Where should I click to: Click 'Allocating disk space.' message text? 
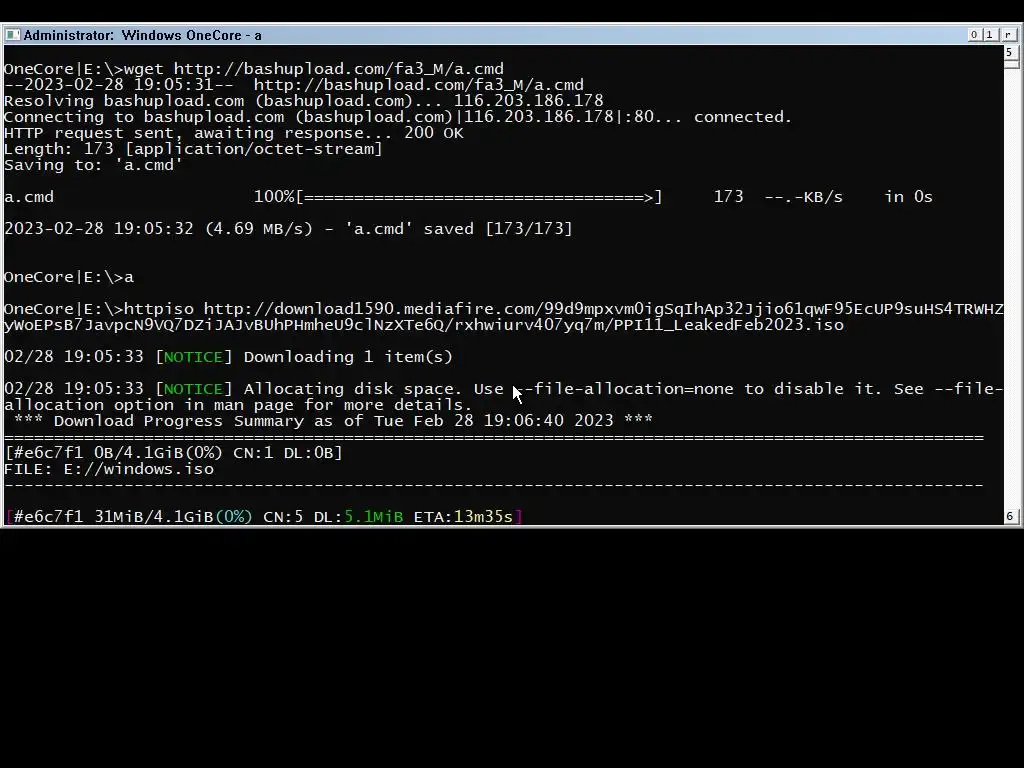click(353, 389)
